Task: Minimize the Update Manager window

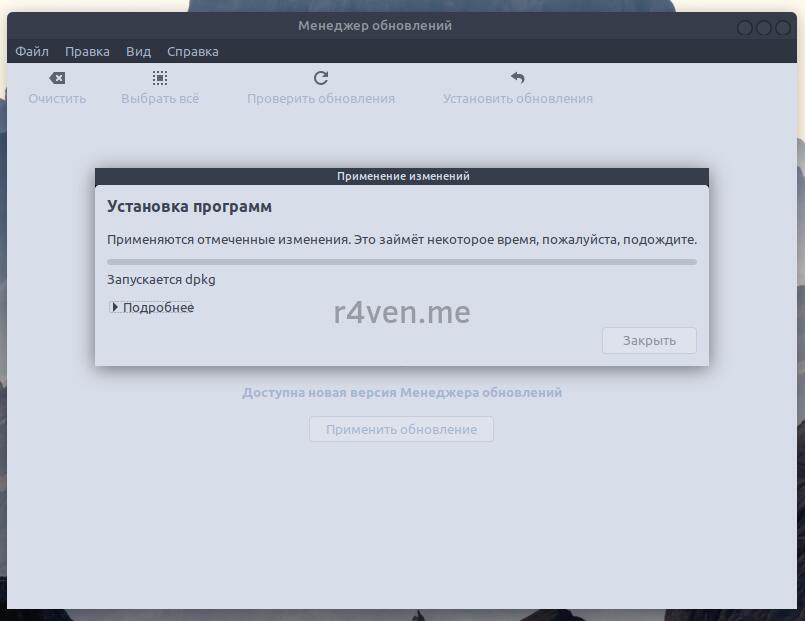Action: point(745,28)
